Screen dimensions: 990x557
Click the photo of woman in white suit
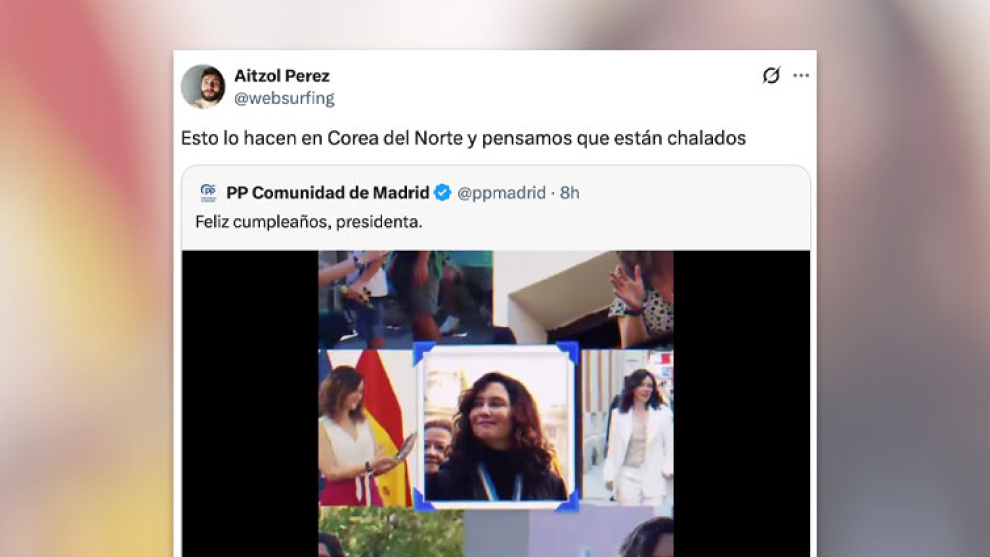pyautogui.click(x=627, y=427)
